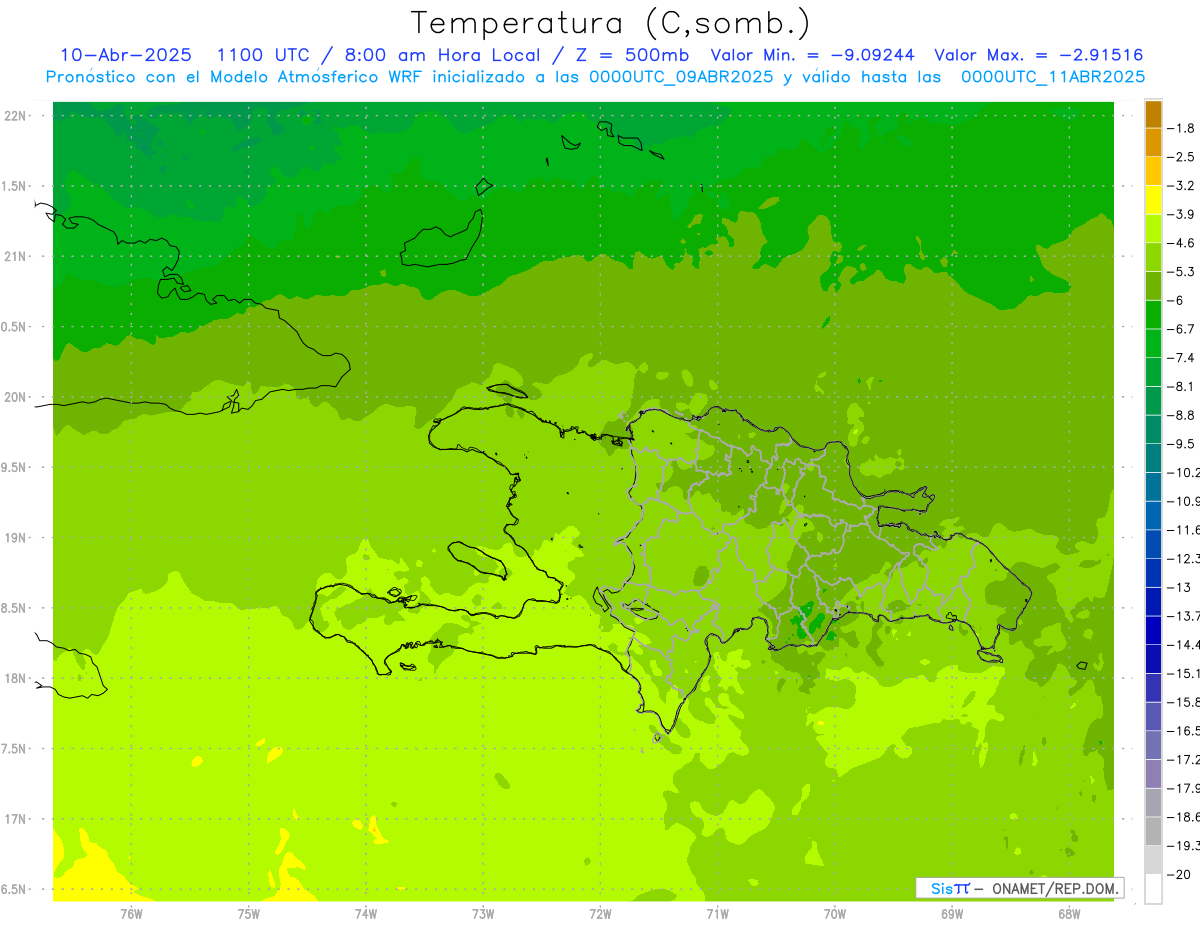
Task: Click the "19N" latitude axis label
Action: (x=15, y=538)
